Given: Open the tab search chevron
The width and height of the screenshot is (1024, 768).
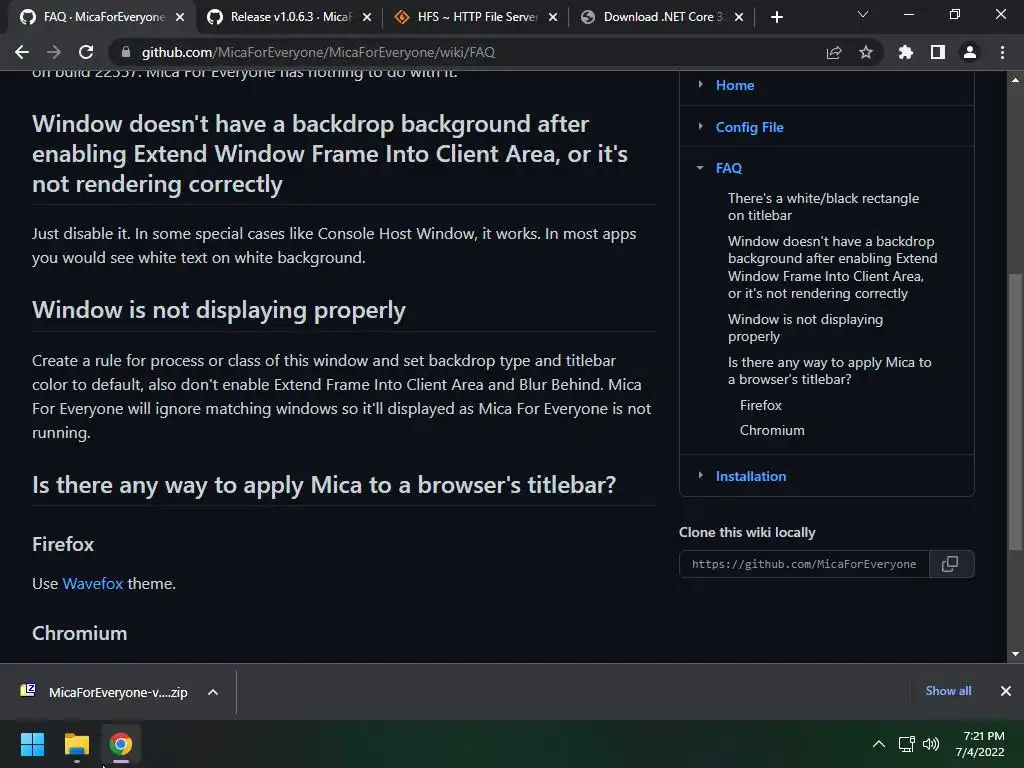Looking at the screenshot, I should coord(863,14).
